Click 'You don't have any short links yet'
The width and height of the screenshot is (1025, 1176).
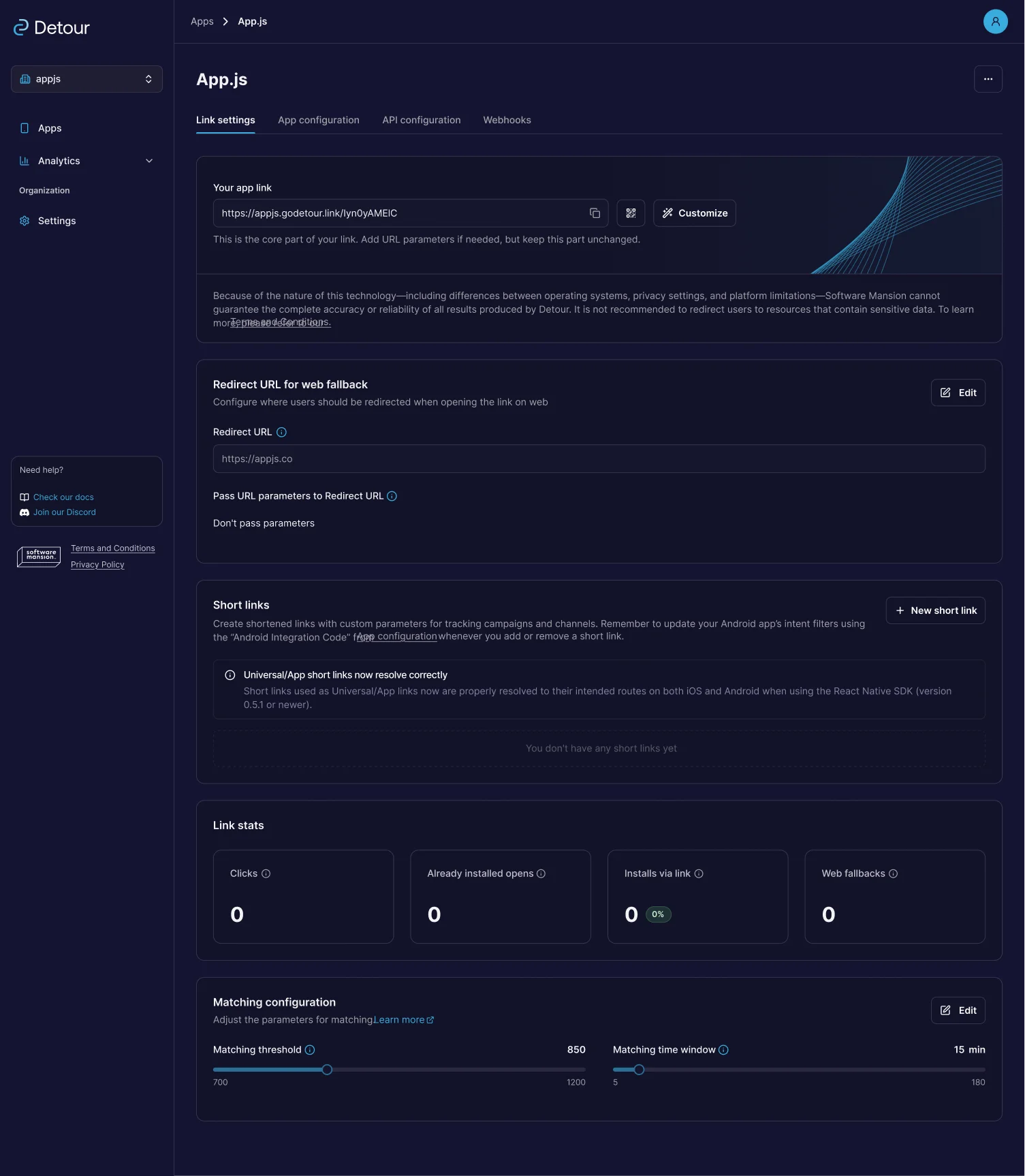[601, 748]
